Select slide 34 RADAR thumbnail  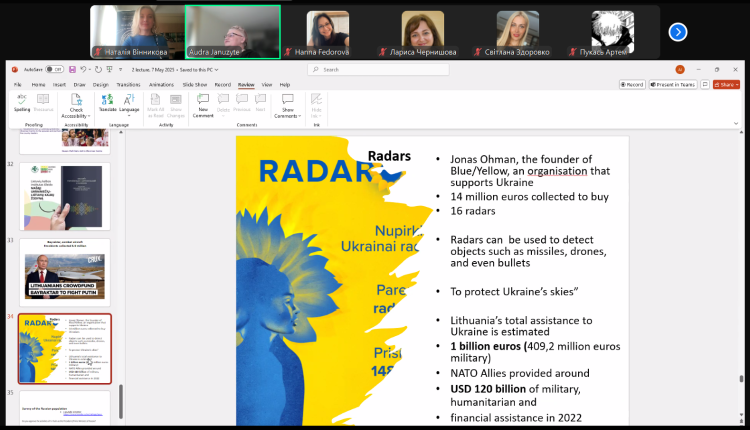click(65, 349)
